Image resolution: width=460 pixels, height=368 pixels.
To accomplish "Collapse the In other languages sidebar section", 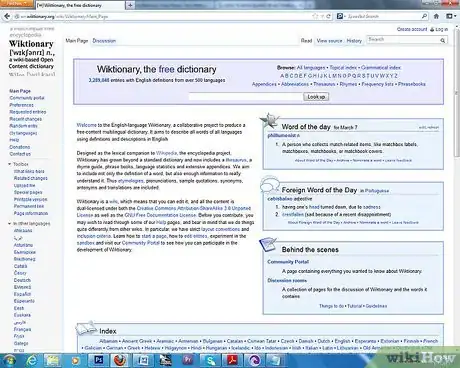I will tap(10, 223).
